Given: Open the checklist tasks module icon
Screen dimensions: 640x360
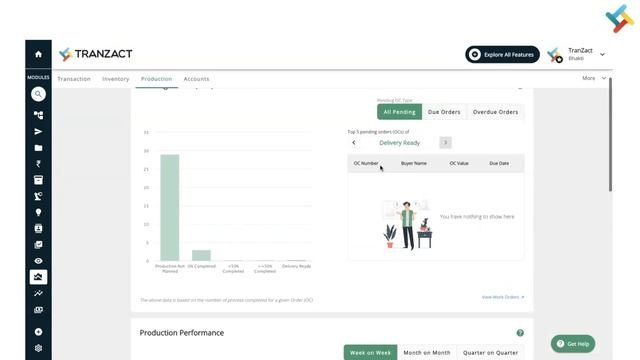Looking at the screenshot, I should tap(38, 245).
